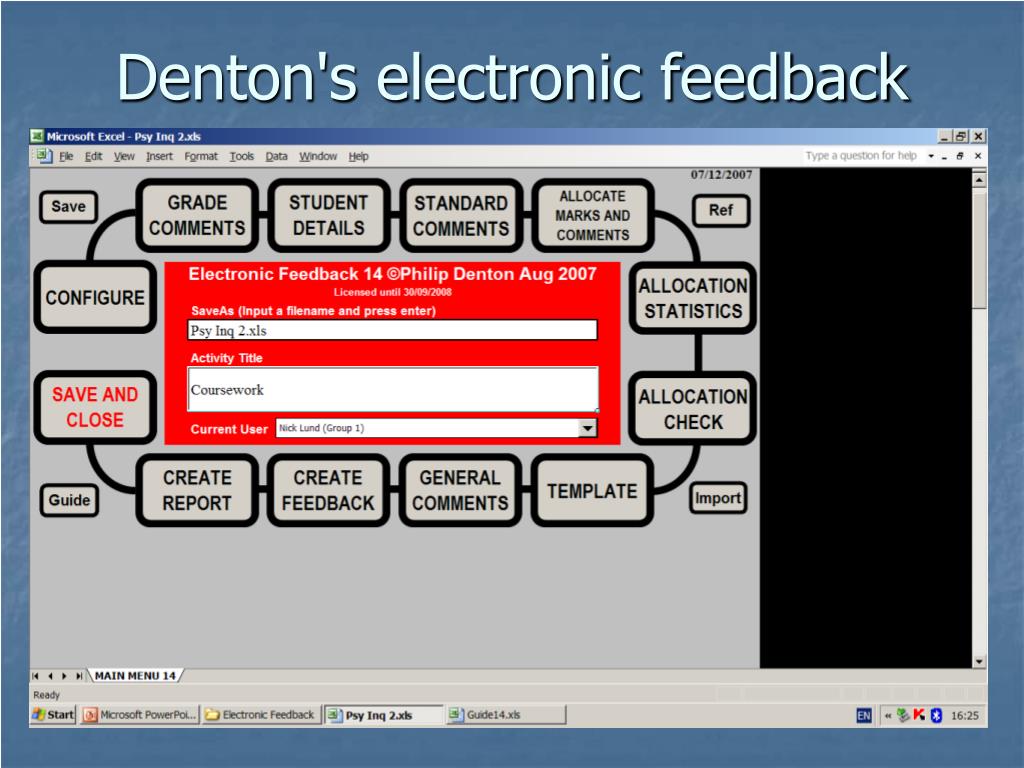
Task: Click the safely remove hardware tray icon
Action: click(x=903, y=715)
